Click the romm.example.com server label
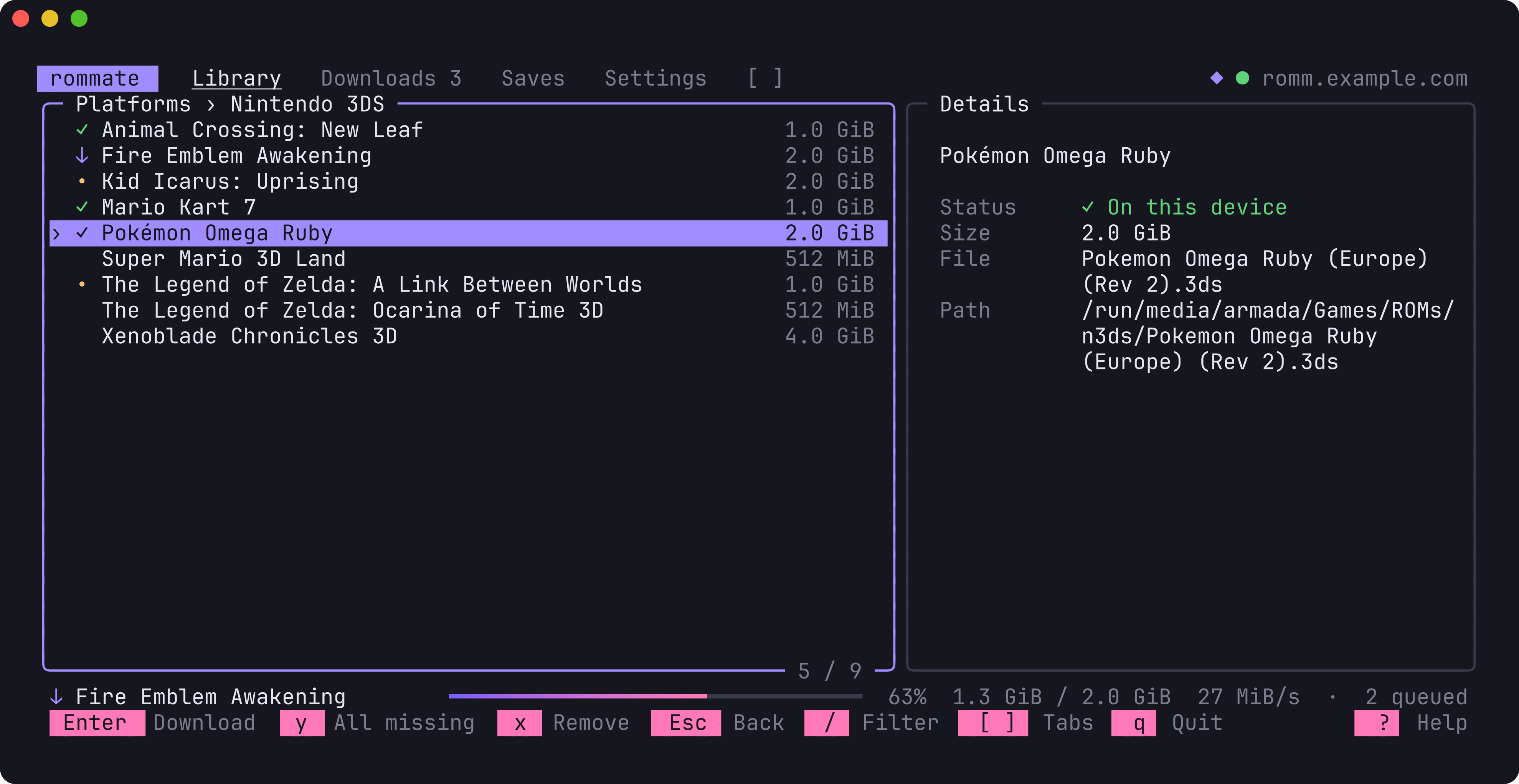The height and width of the screenshot is (784, 1519). click(x=1364, y=78)
